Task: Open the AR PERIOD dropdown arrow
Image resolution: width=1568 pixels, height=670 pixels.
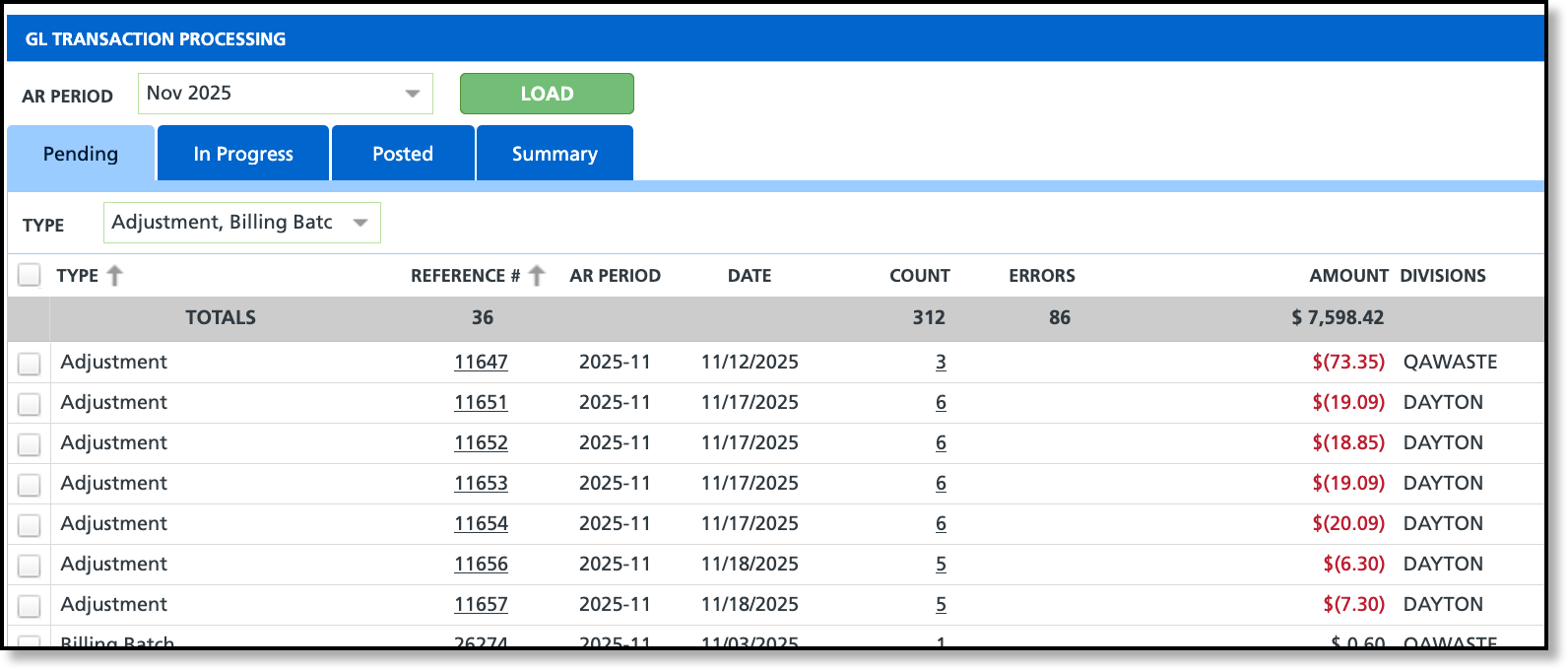Action: point(413,94)
